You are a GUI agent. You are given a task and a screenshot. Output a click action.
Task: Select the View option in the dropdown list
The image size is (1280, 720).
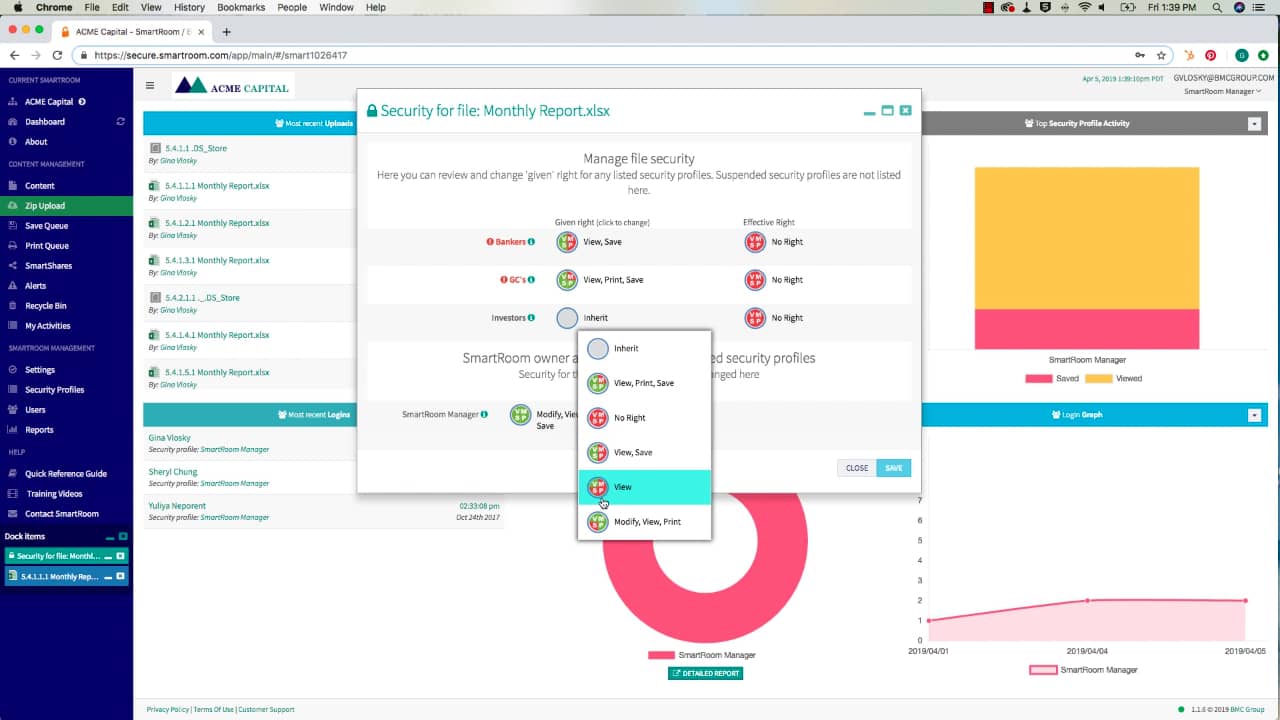[x=645, y=487]
